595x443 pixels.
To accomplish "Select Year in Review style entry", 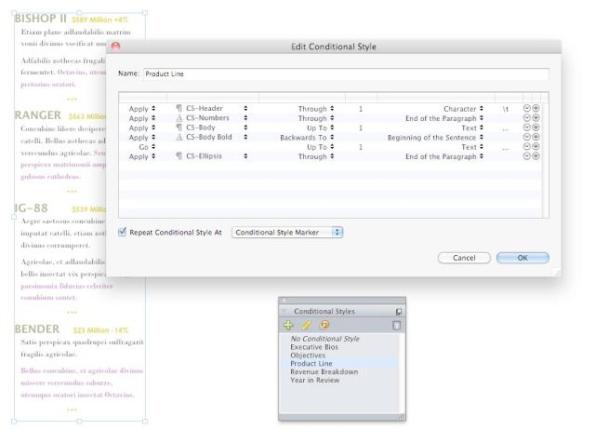I will [315, 380].
